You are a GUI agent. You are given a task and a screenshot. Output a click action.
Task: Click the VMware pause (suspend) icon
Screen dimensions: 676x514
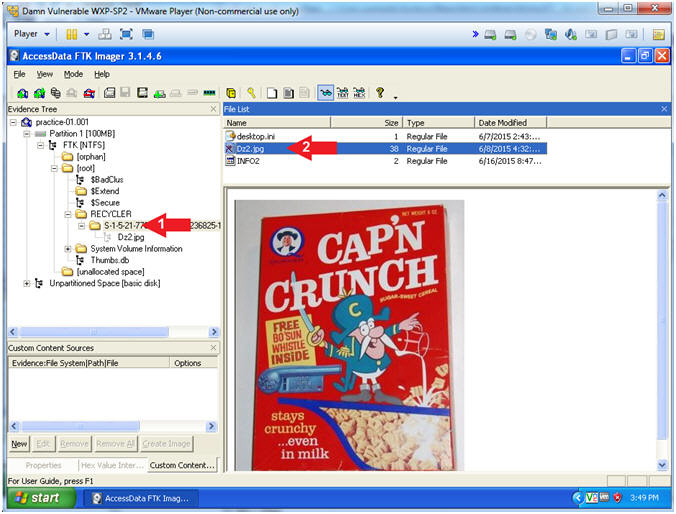(72, 34)
